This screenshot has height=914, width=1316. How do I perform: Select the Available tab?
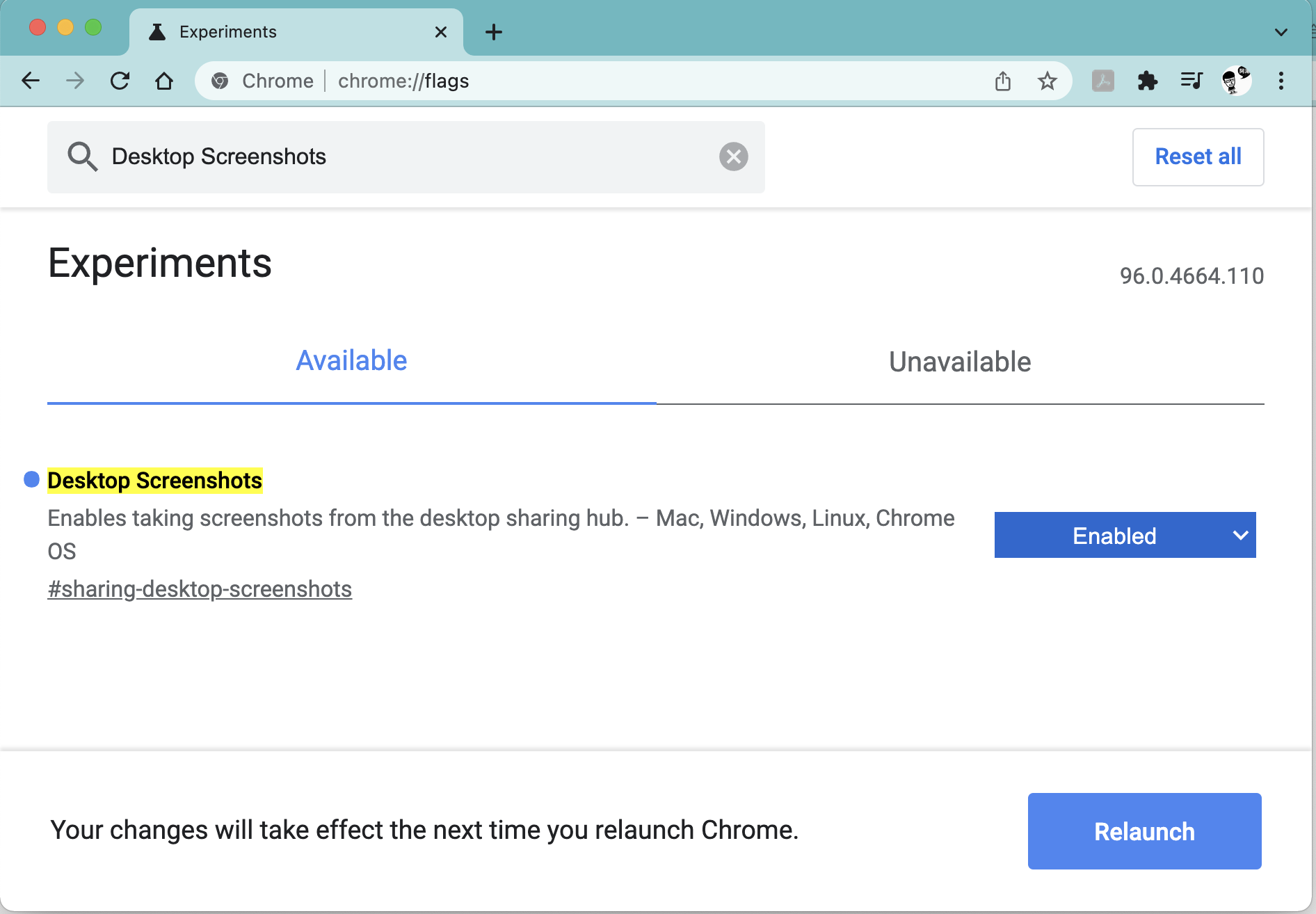click(351, 361)
